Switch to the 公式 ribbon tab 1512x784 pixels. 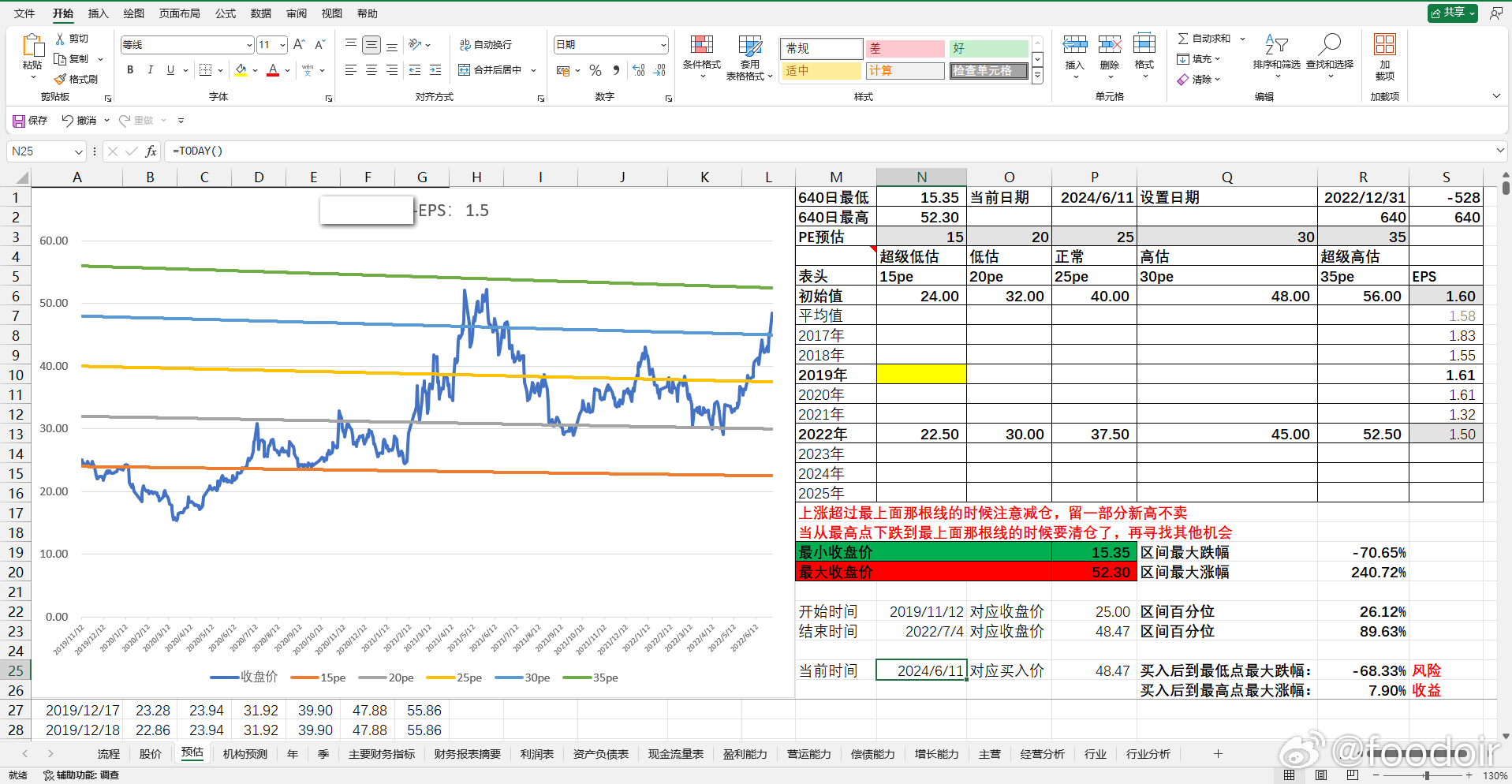[x=226, y=13]
